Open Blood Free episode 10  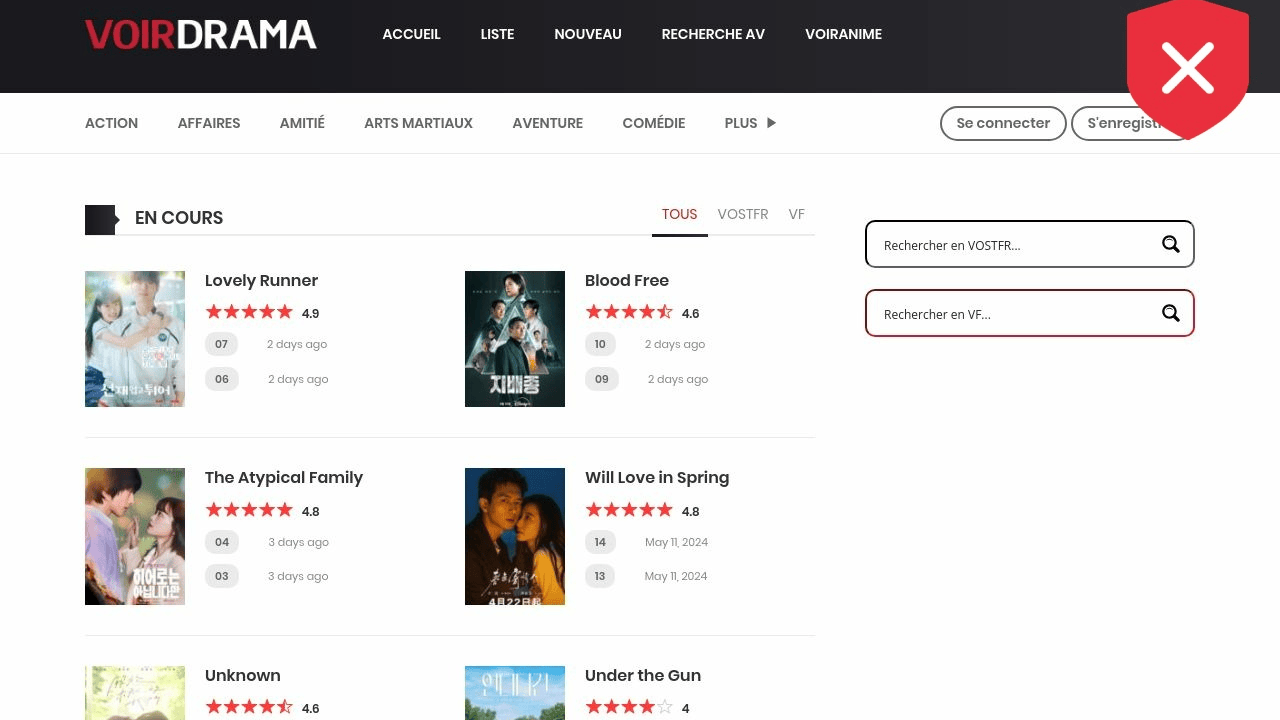pyautogui.click(x=600, y=344)
